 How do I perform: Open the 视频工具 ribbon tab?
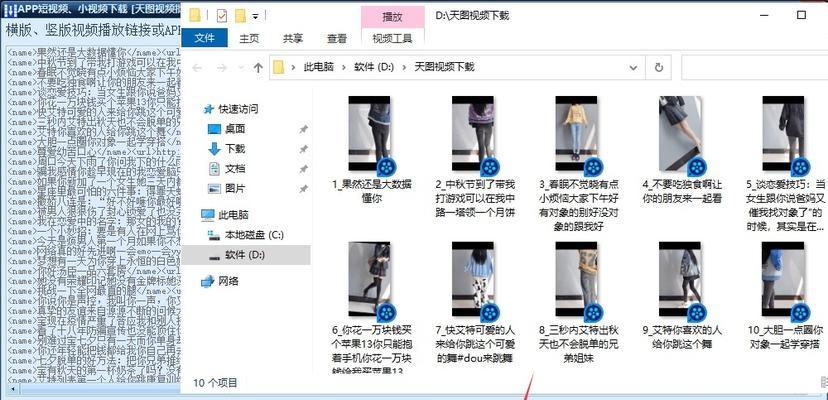tap(392, 38)
